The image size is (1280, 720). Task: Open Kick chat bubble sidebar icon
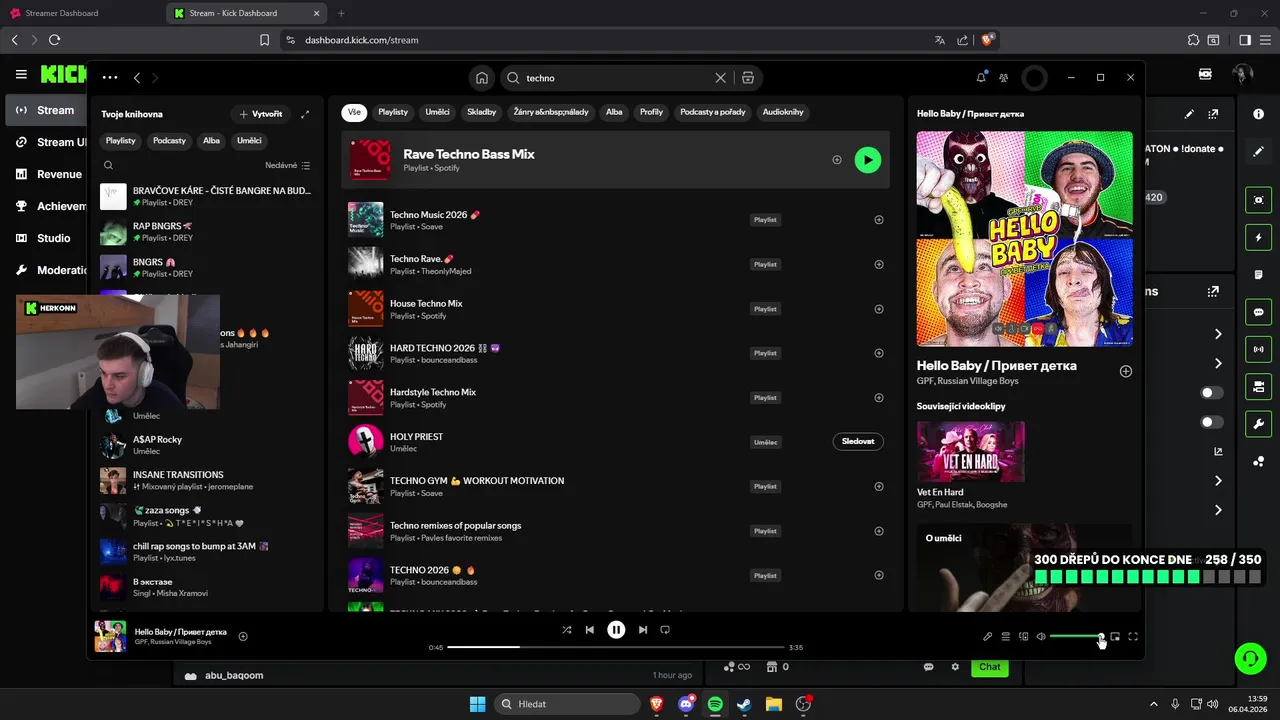point(1258,312)
